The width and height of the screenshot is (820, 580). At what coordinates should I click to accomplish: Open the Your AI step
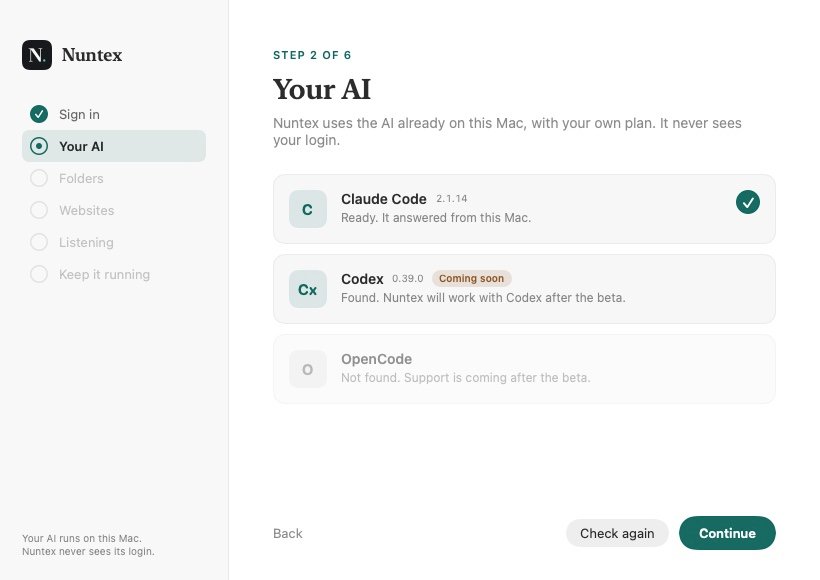pos(114,146)
